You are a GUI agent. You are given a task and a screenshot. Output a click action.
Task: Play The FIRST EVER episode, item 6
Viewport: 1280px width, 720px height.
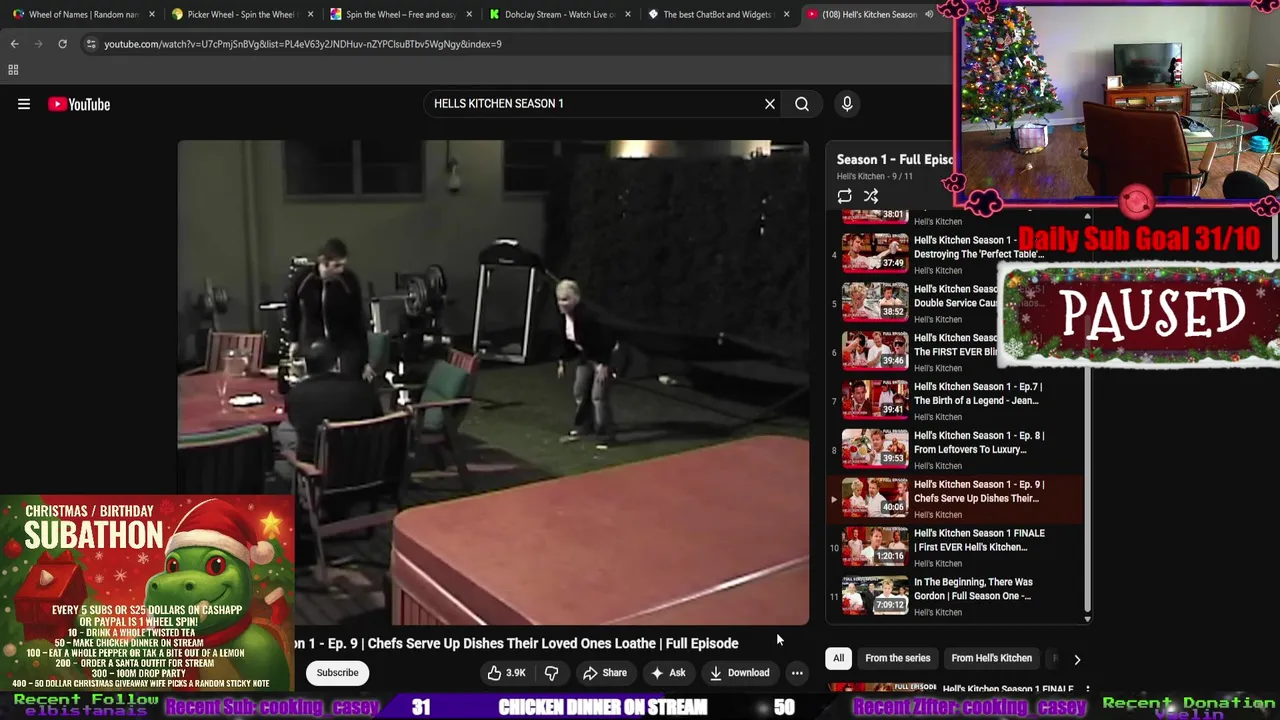point(955,351)
